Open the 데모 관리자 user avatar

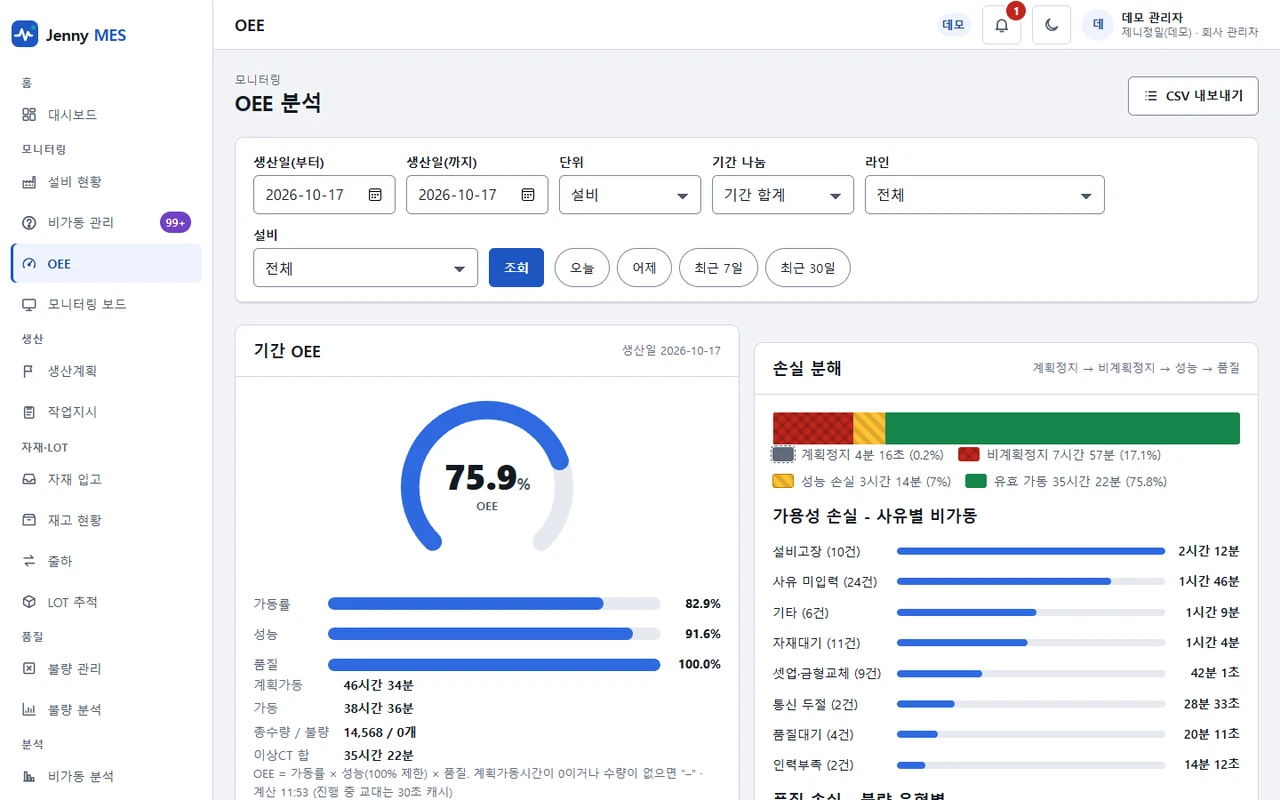1098,25
